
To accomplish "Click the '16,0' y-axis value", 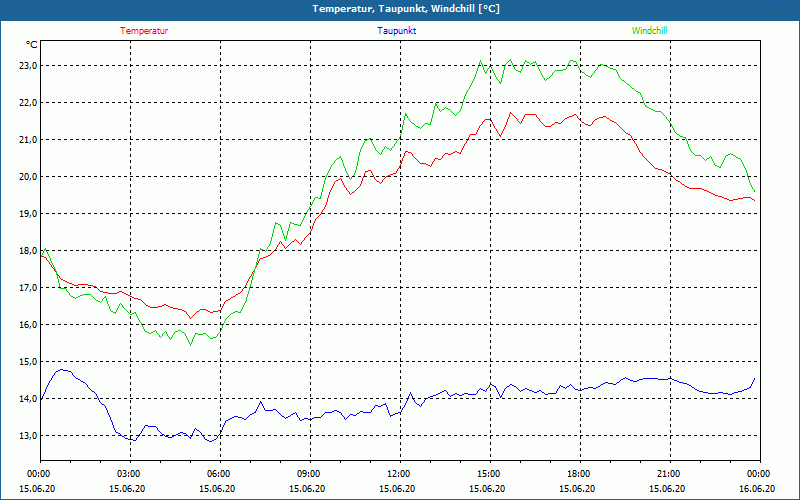I will [x=27, y=324].
